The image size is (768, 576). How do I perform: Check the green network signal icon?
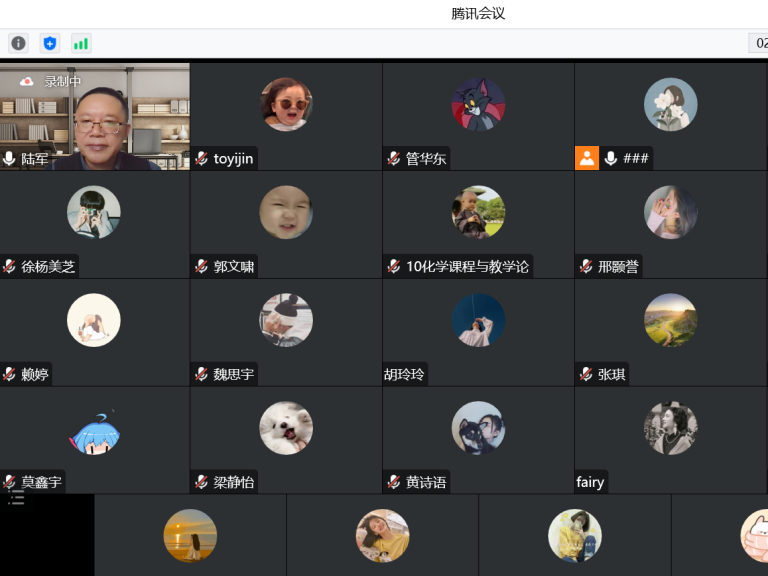[81, 44]
